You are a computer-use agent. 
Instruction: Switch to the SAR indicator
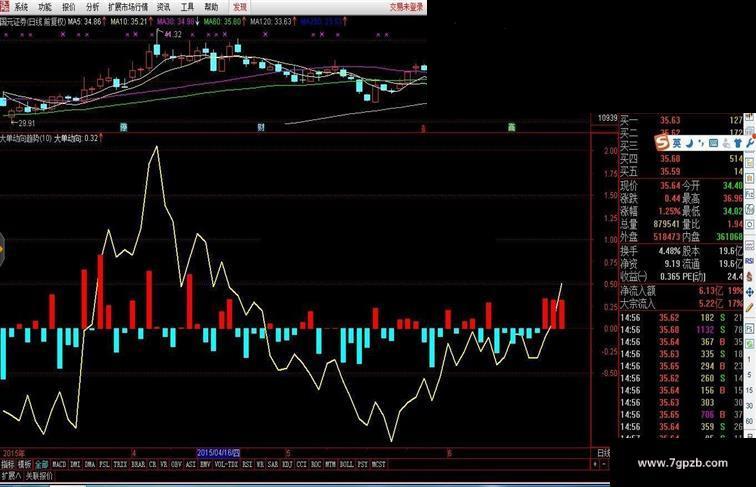pos(273,464)
